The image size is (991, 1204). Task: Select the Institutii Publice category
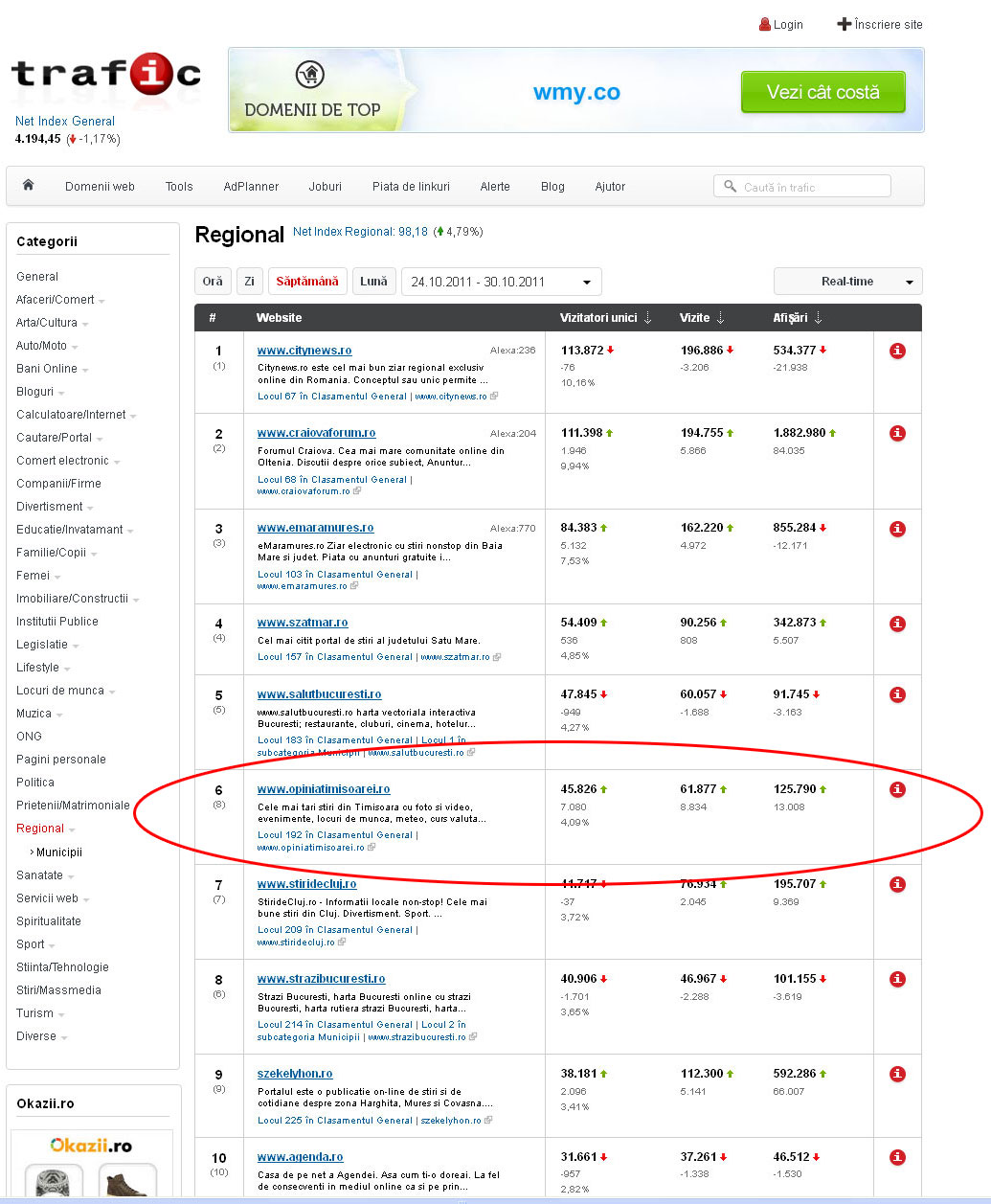tap(57, 622)
